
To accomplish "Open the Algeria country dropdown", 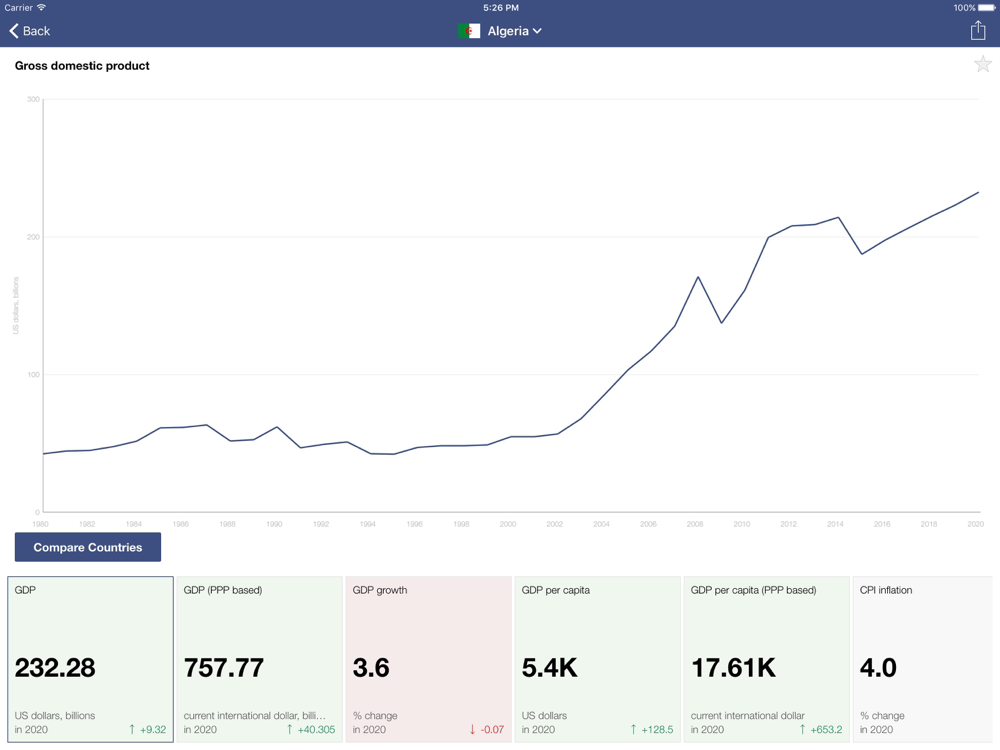I will point(514,31).
